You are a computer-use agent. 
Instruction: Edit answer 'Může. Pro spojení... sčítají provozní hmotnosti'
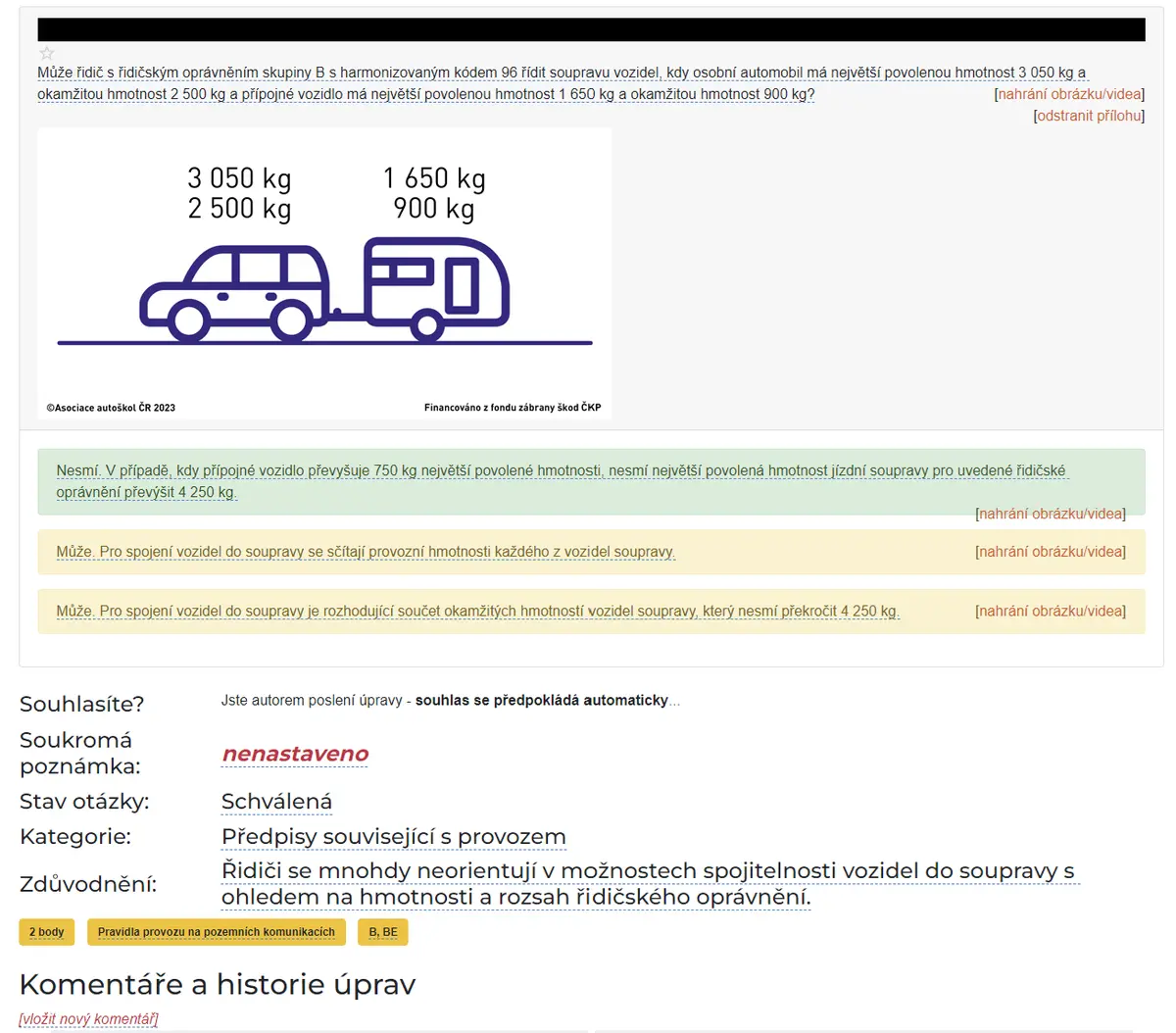(x=366, y=552)
